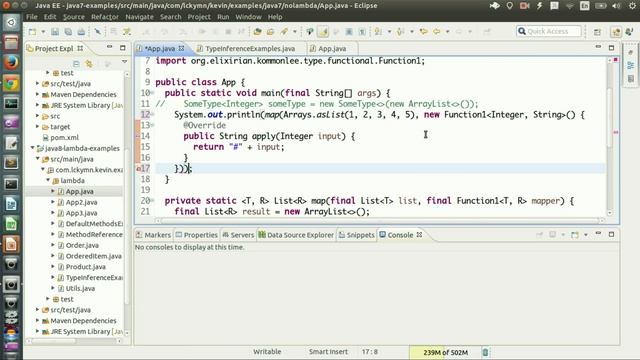Open the Next Annotation dropdown arrow

tap(389, 31)
